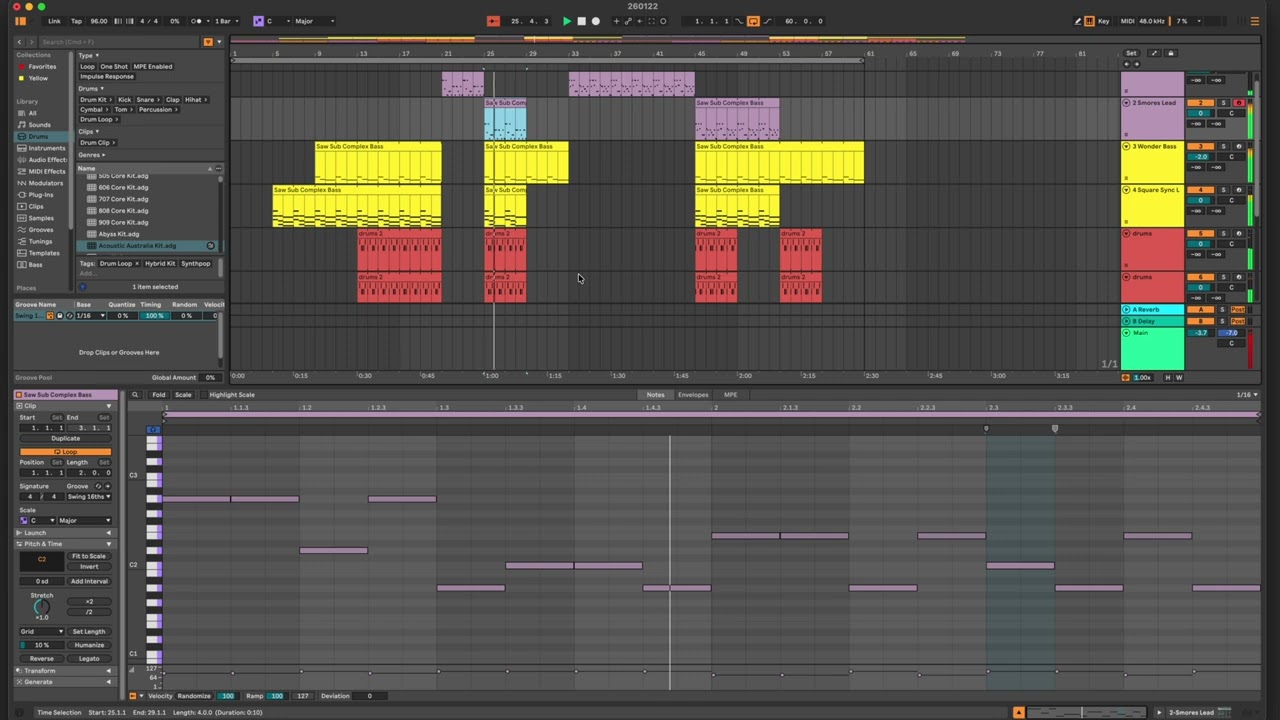Click the orange filter toggle next to search

208,42
